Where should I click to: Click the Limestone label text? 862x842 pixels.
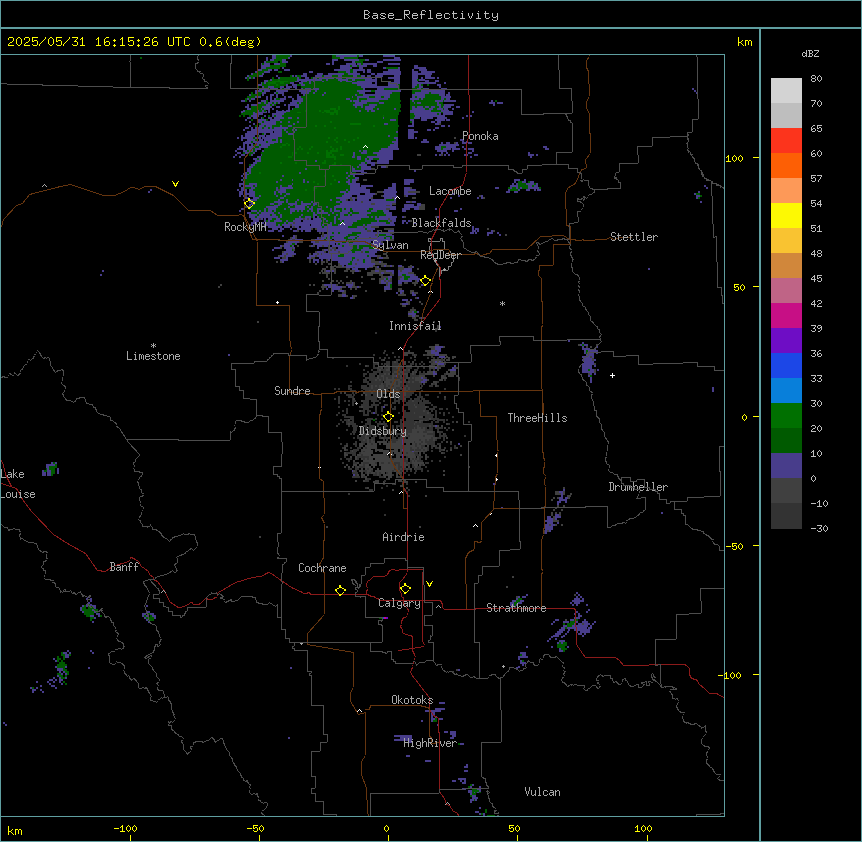click(x=153, y=356)
